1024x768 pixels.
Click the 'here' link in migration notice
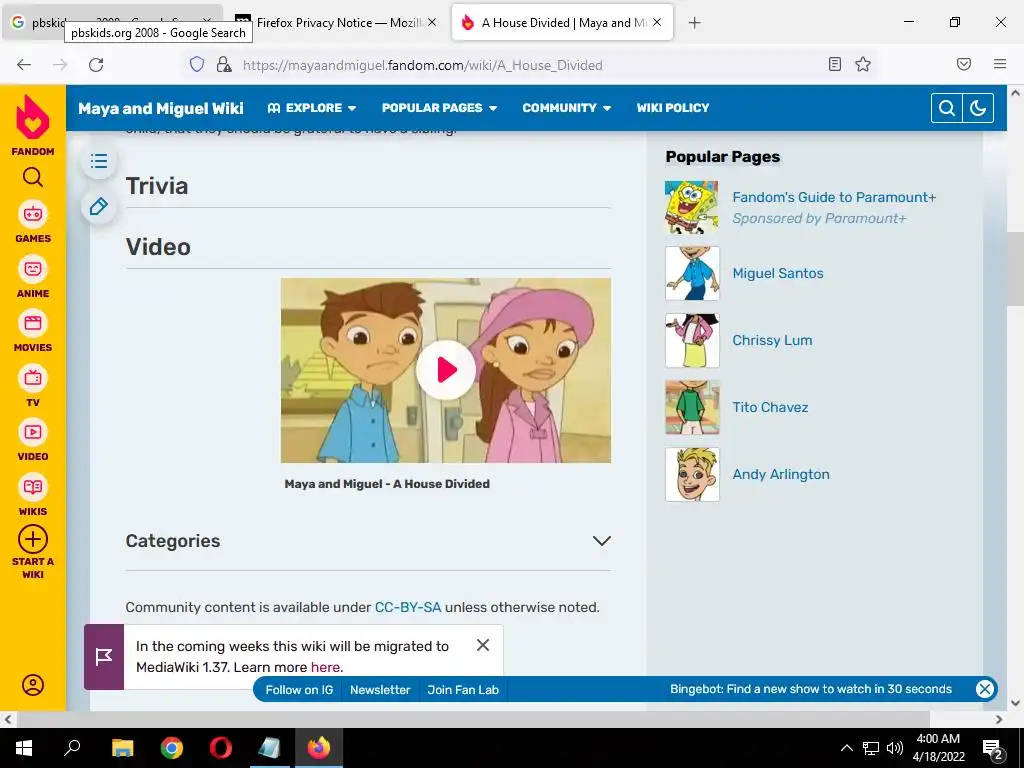coord(325,667)
